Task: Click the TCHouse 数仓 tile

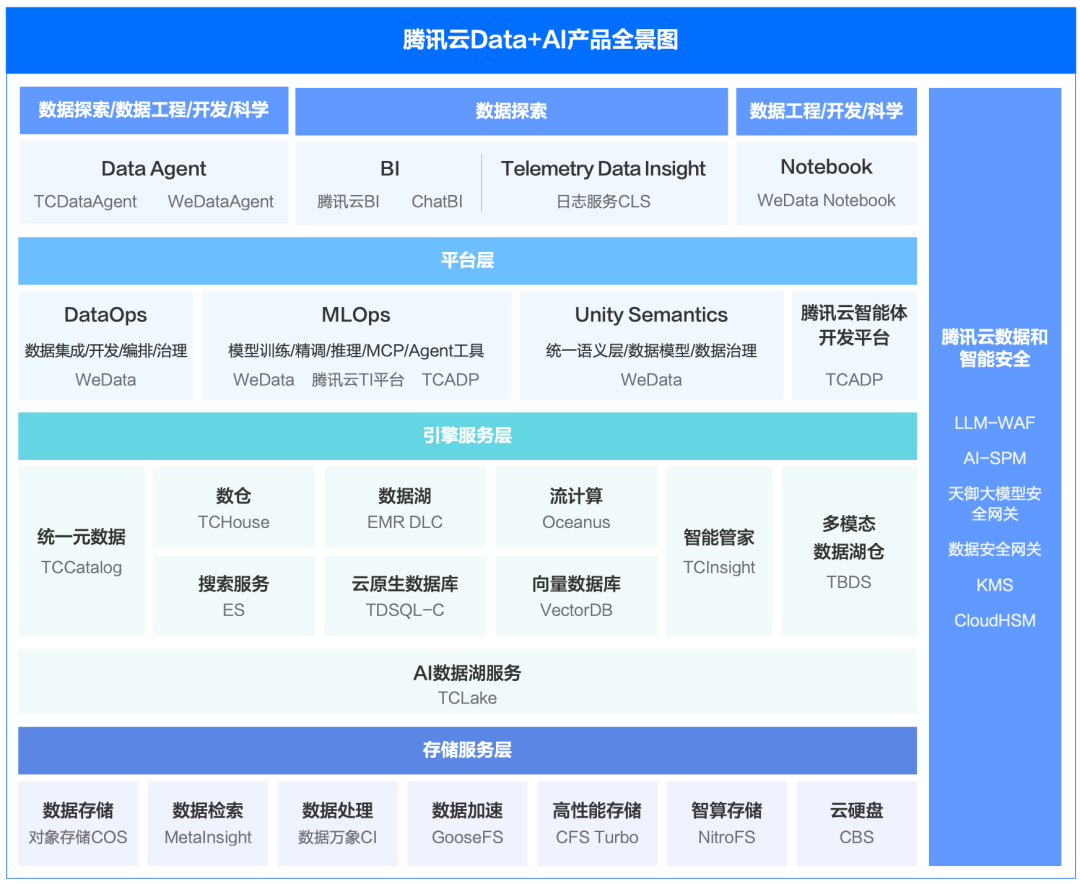Action: [233, 507]
